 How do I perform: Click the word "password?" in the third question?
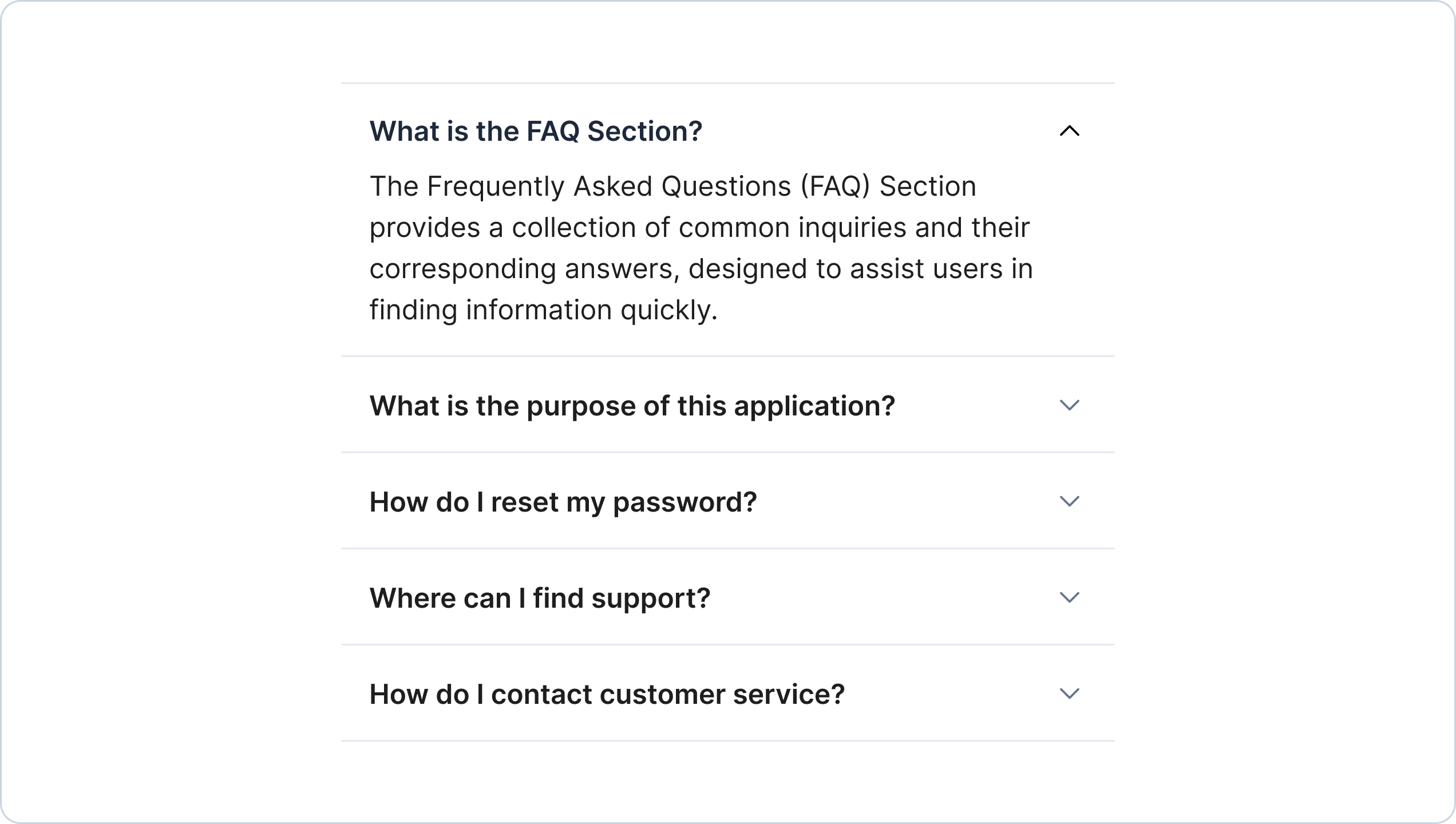[x=685, y=502]
